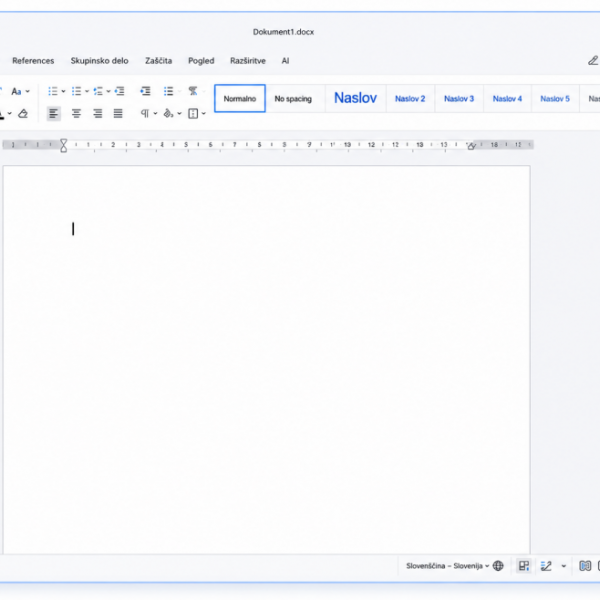Image resolution: width=600 pixels, height=600 pixels.
Task: Click the left indent marker on ruler
Action: 64,145
